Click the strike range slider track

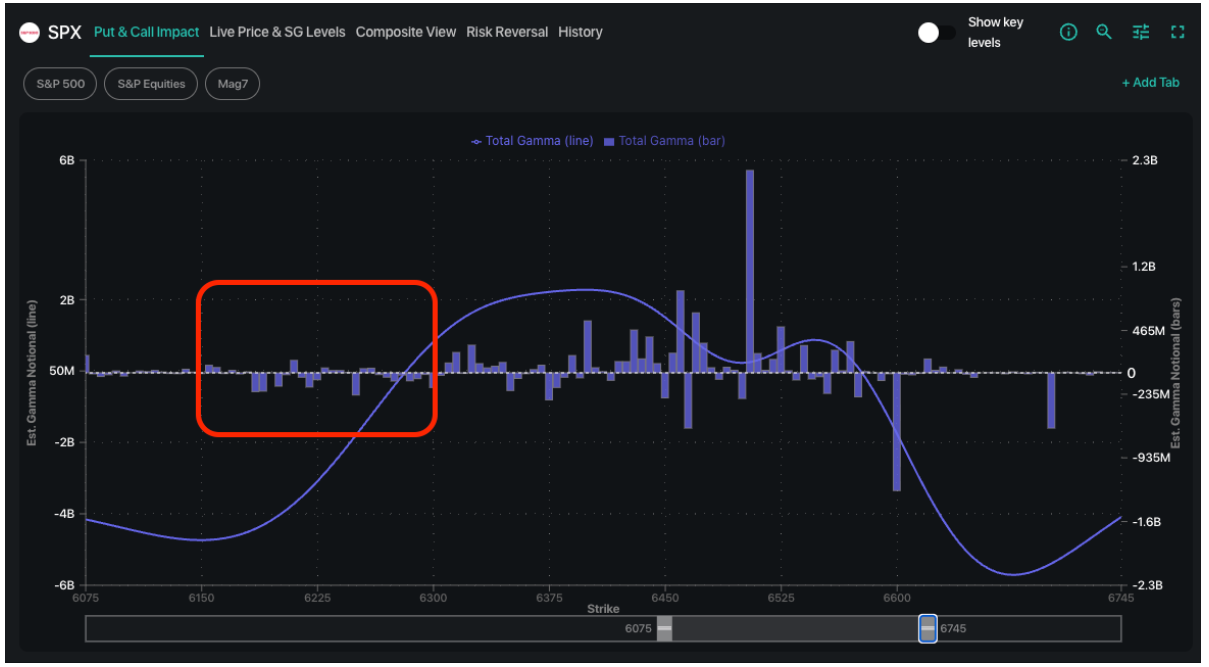[x=603, y=629]
